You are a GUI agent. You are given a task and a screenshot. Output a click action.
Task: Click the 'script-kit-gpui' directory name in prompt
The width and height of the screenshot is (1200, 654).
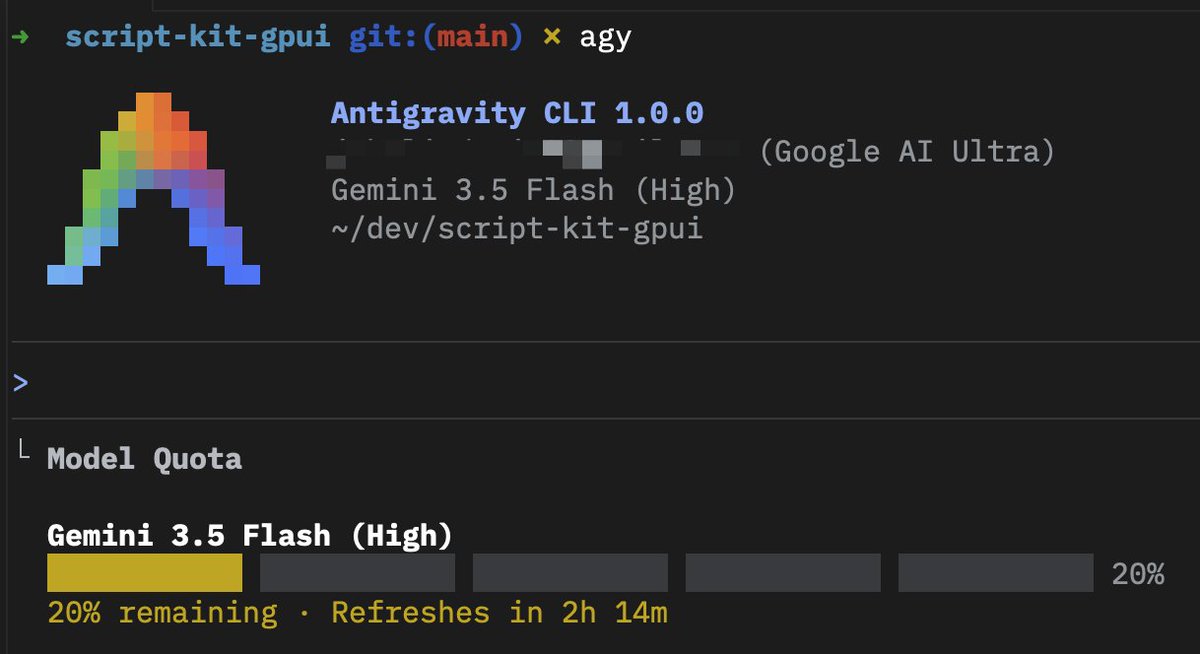point(197,38)
